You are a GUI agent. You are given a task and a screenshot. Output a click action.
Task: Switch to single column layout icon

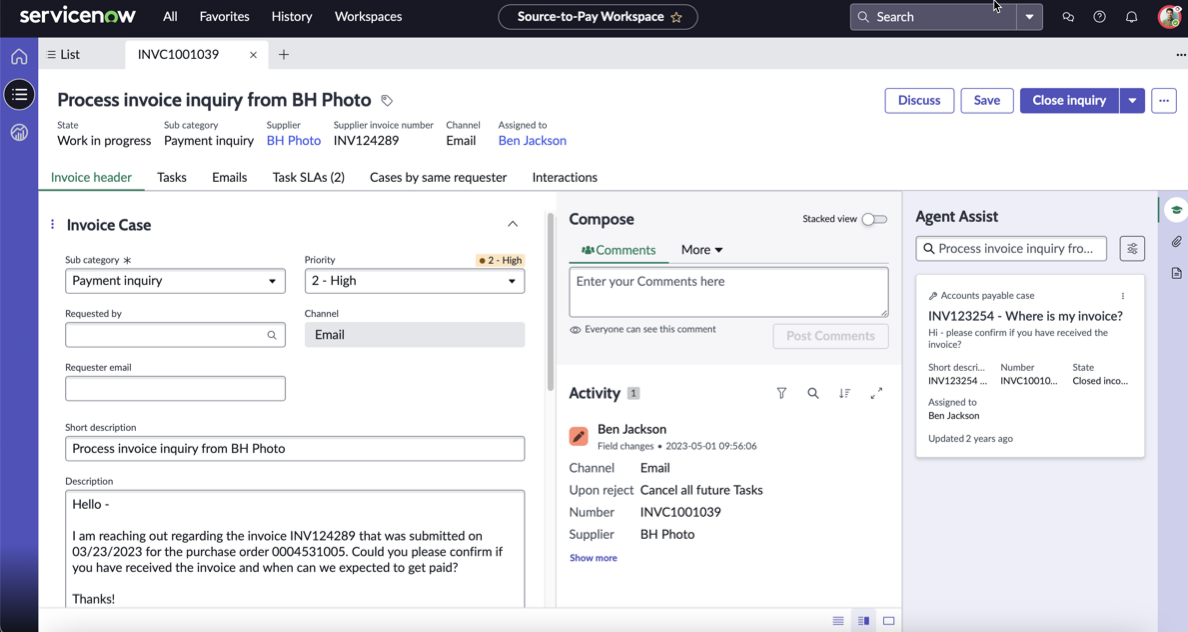point(838,621)
